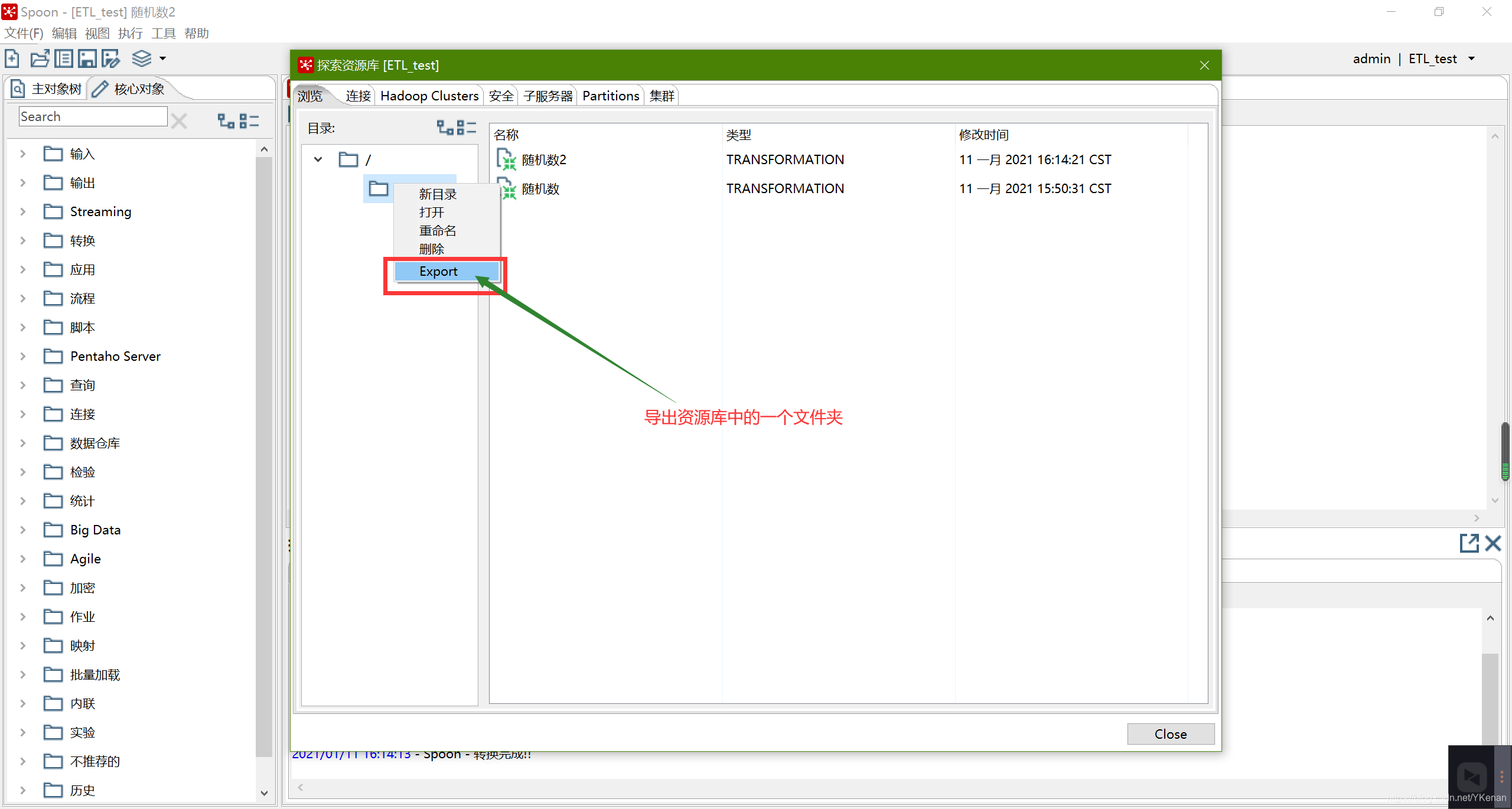This screenshot has width=1512, height=809.
Task: Expand all directories in repository explorer
Action: tap(445, 127)
